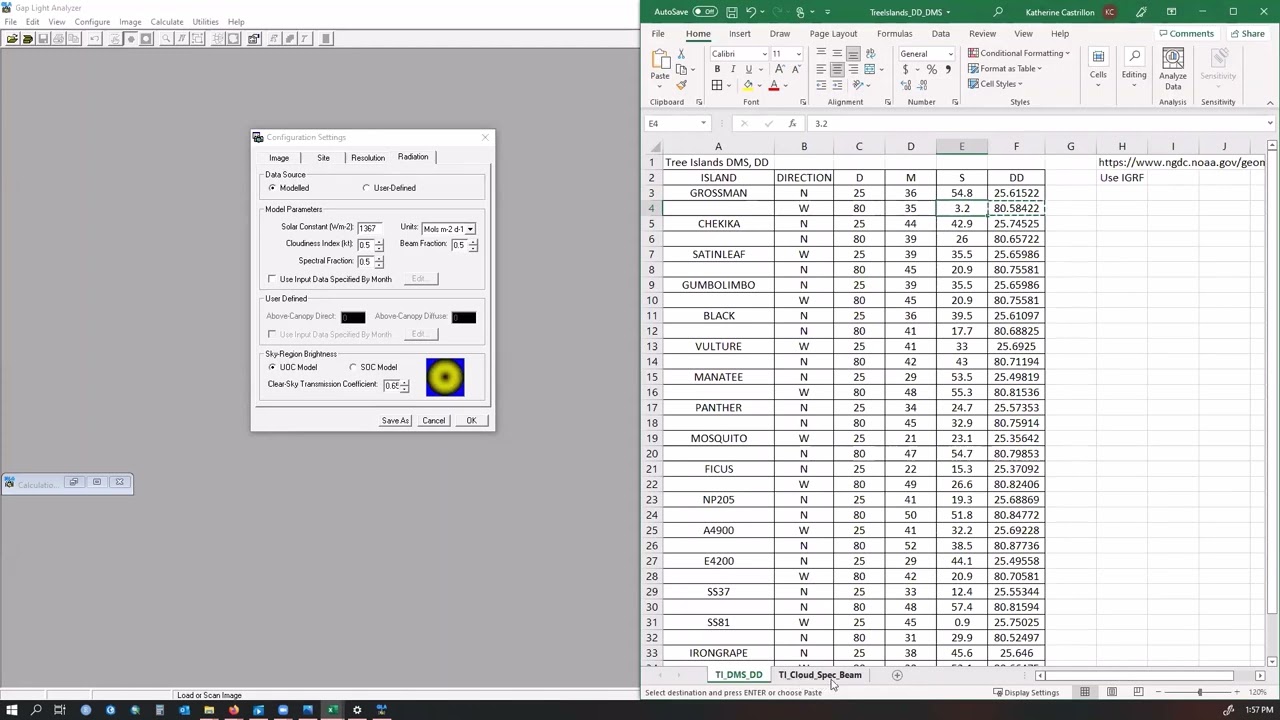The width and height of the screenshot is (1280, 720).
Task: Open the Name Box dropdown arrow
Action: 703,123
